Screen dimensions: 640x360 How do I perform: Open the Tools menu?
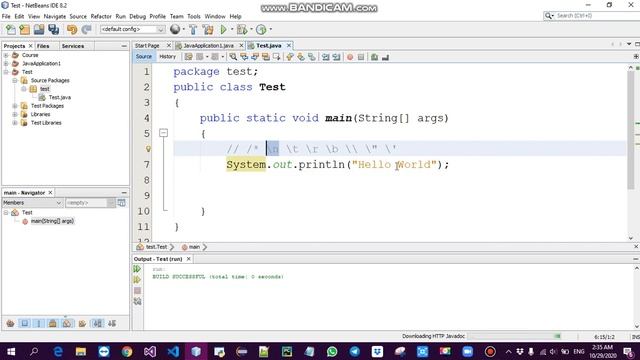[x=194, y=16]
